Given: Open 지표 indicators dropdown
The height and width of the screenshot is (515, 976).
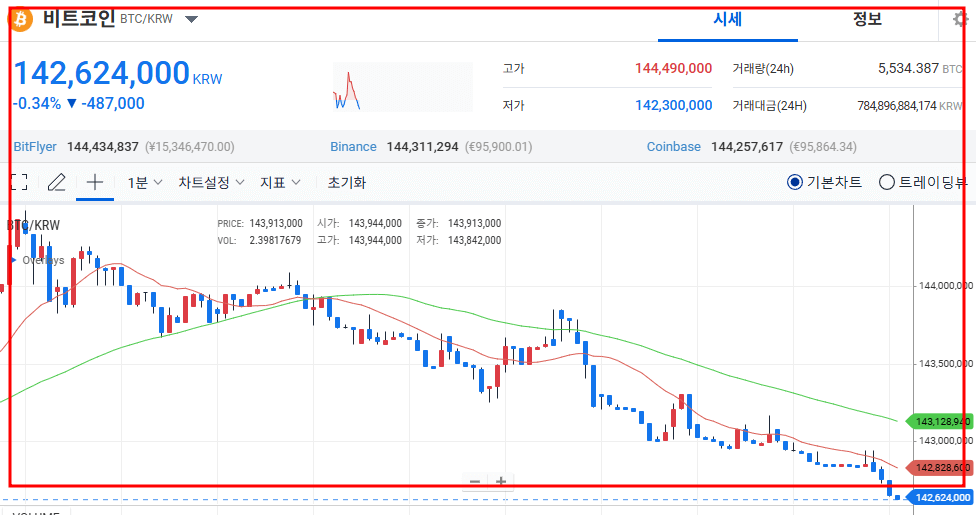Looking at the screenshot, I should pyautogui.click(x=280, y=182).
